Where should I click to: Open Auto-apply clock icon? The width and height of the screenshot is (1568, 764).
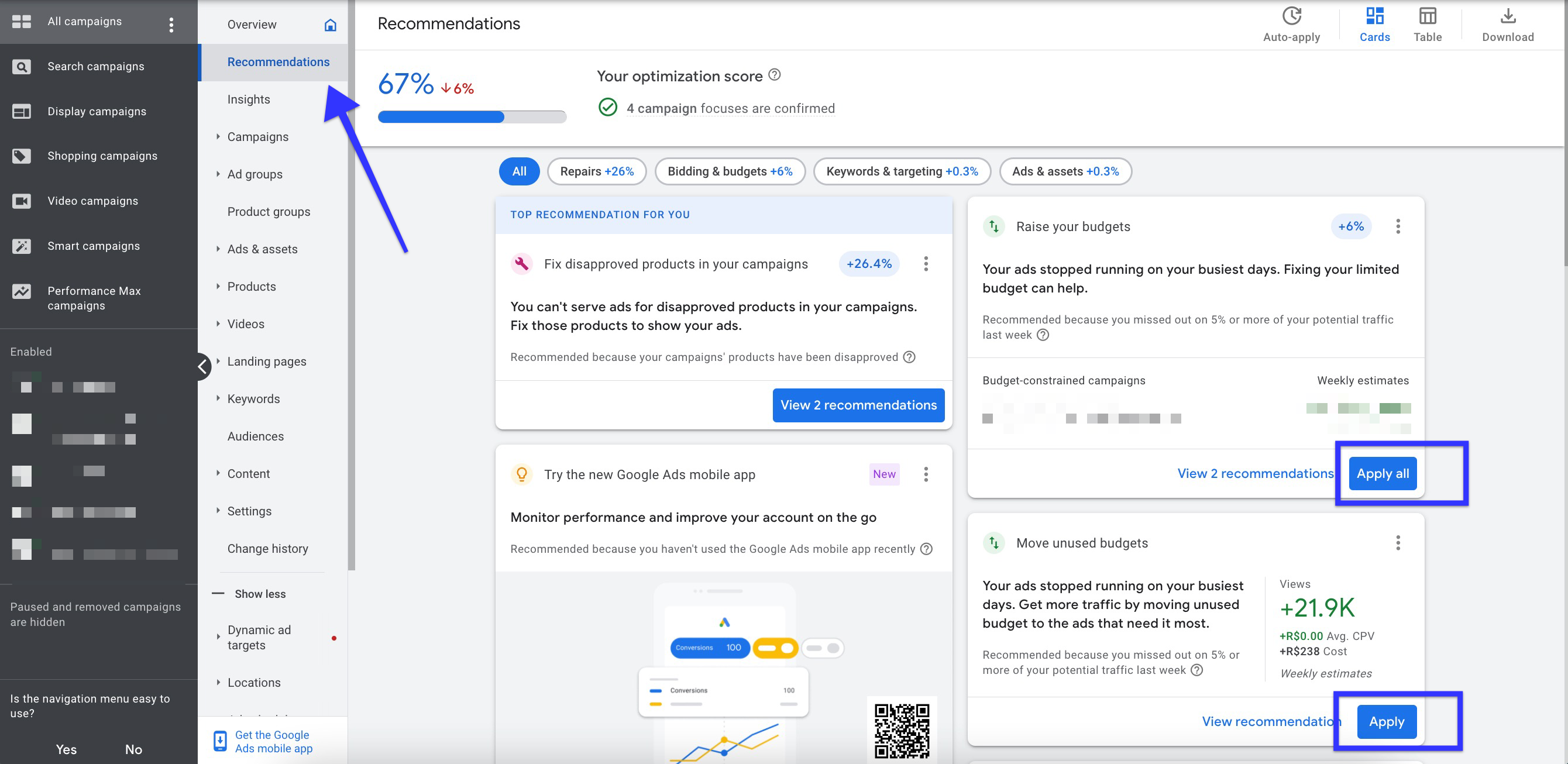1292,15
